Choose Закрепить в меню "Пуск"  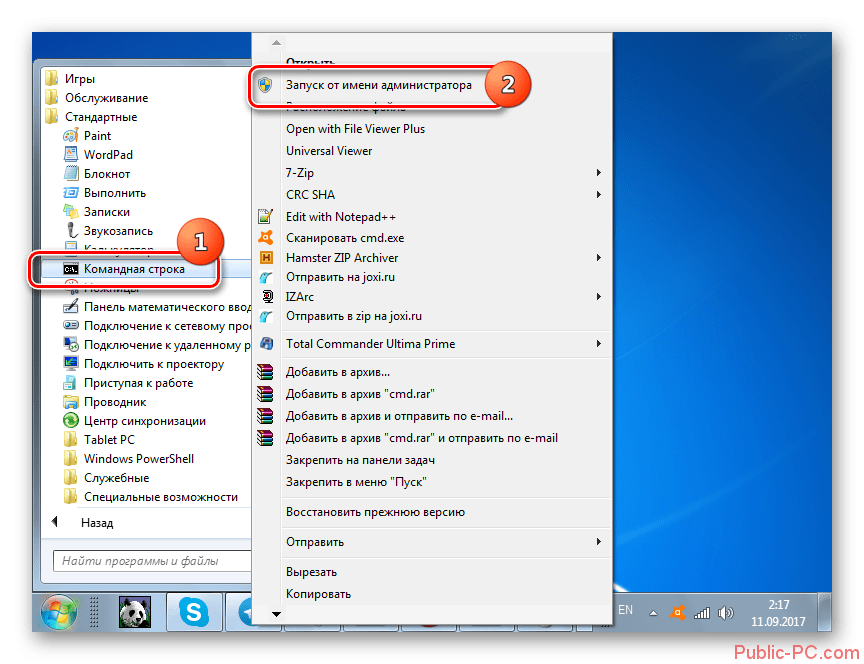point(356,482)
